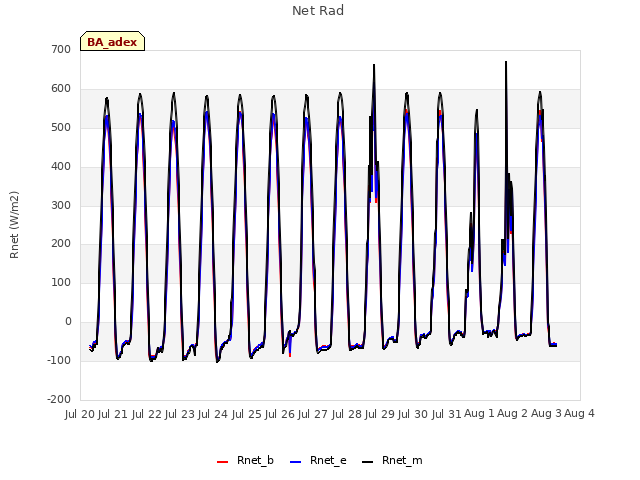Screen dimensions: 640x480
Task: Click the Aug 3 x-axis date label
Action: tap(546, 413)
